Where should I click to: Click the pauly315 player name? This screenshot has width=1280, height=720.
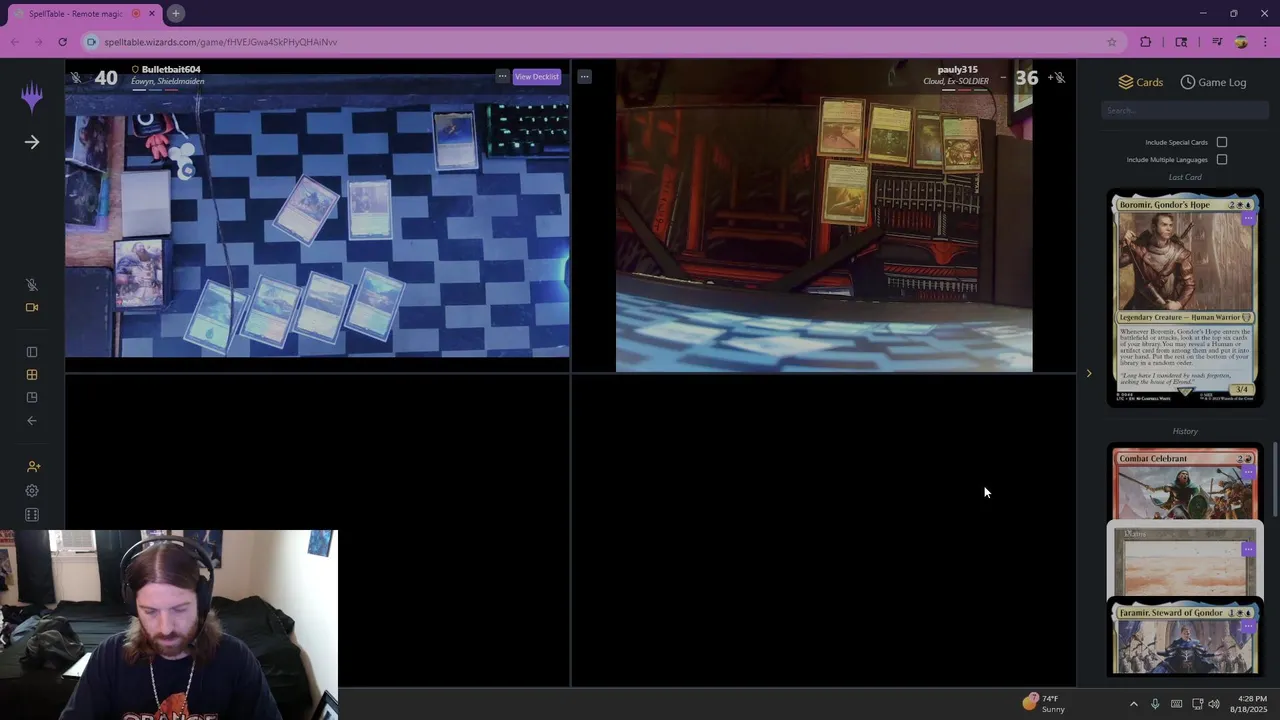coord(957,70)
